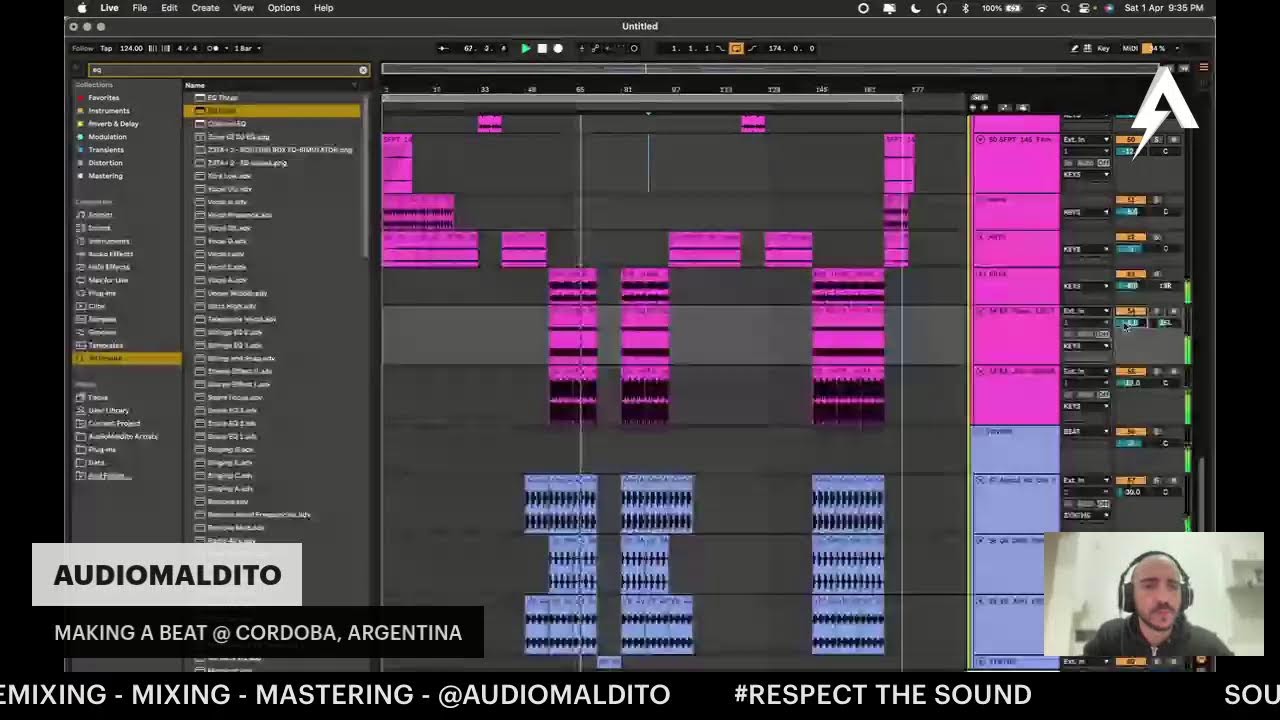Browse the Drums category
Viewport: 1280px width, 720px height.
click(x=100, y=228)
